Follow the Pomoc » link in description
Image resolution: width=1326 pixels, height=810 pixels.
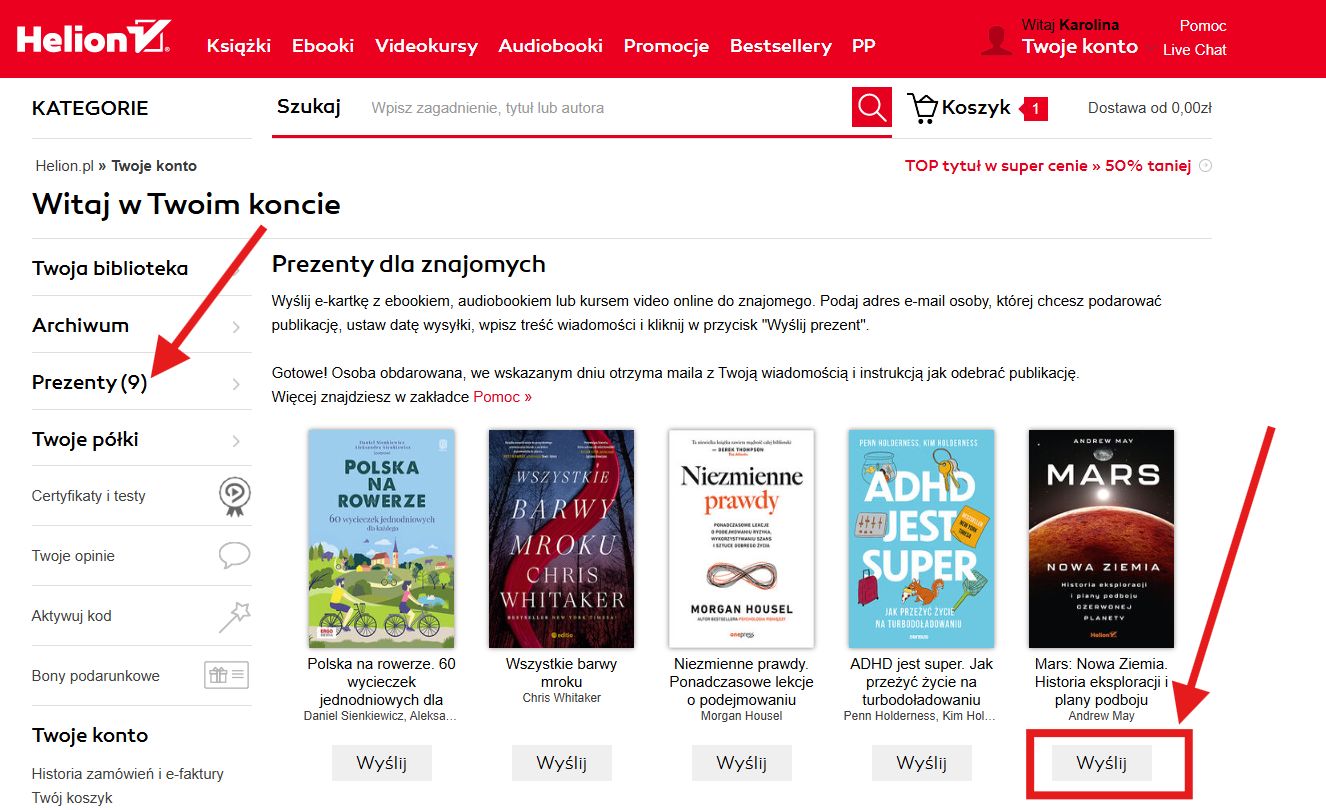coord(503,397)
